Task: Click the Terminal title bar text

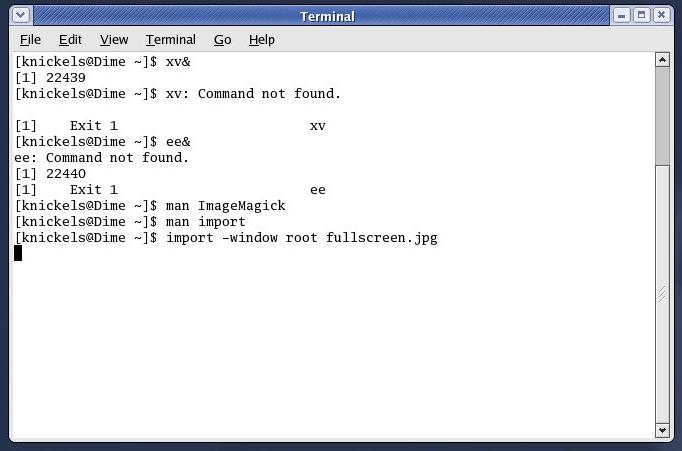Action: click(x=328, y=17)
